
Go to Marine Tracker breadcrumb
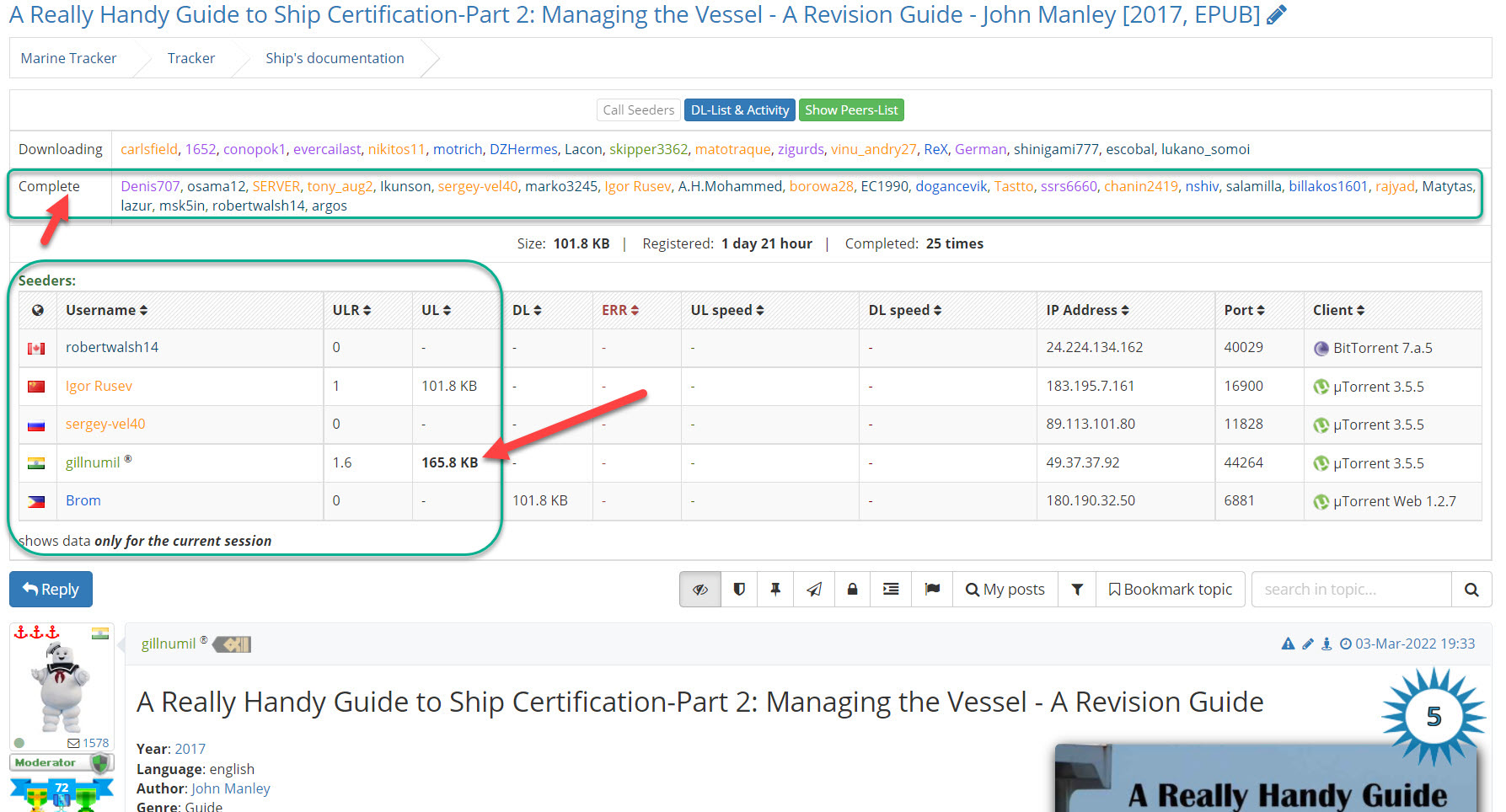68,58
